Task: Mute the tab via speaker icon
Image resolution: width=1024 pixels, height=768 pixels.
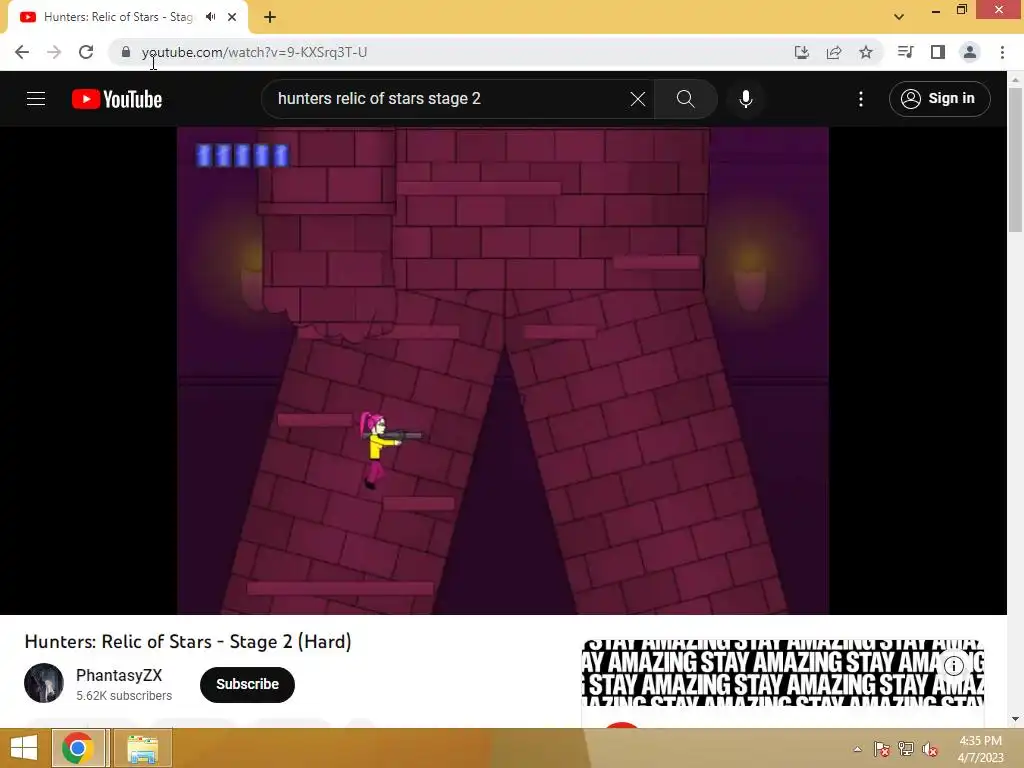Action: click(210, 17)
